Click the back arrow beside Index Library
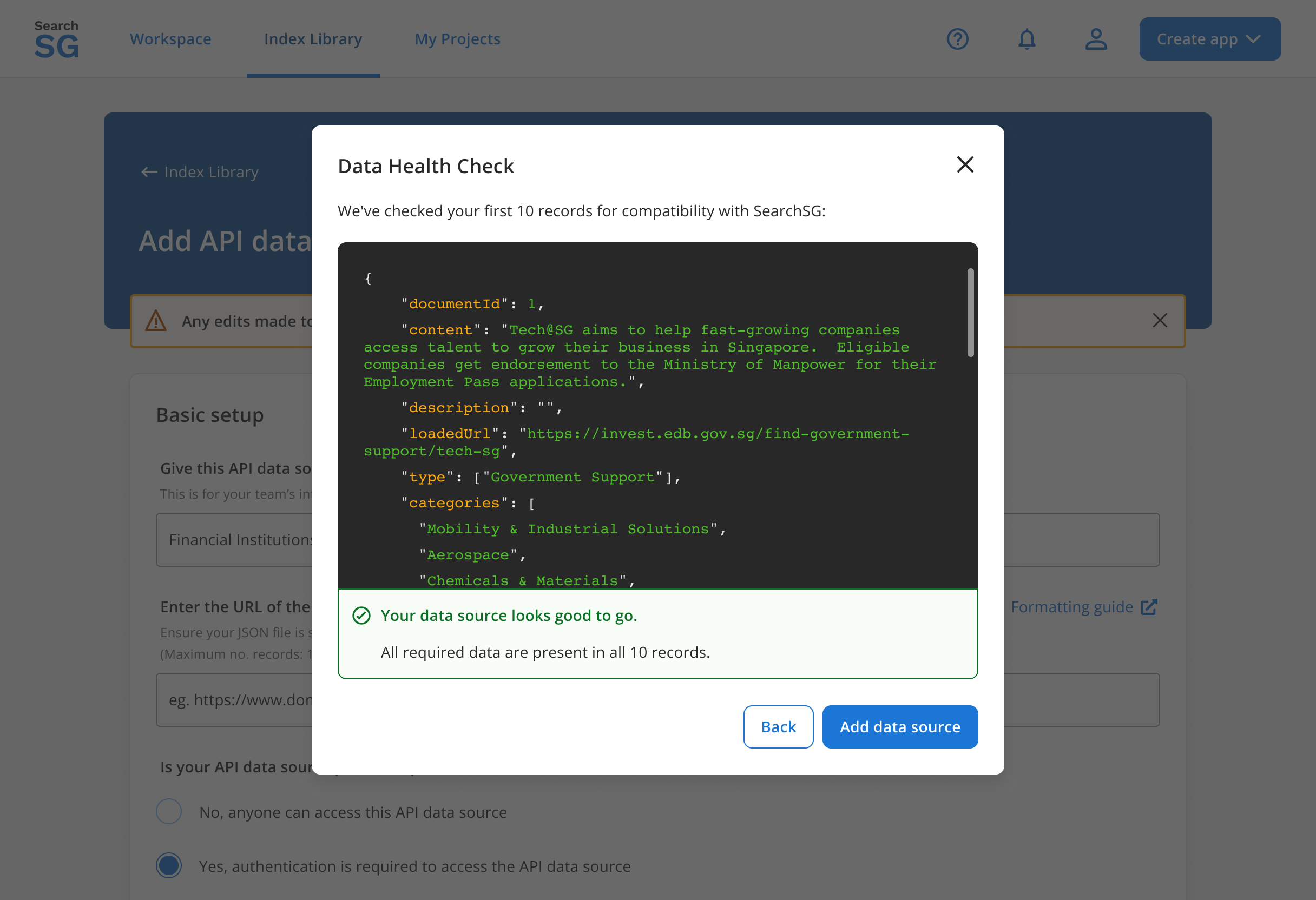 pyautogui.click(x=149, y=172)
